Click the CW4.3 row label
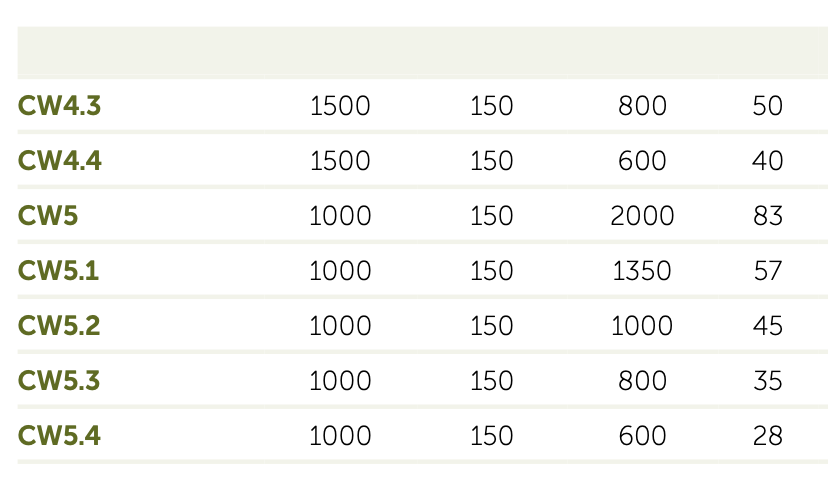 [60, 106]
